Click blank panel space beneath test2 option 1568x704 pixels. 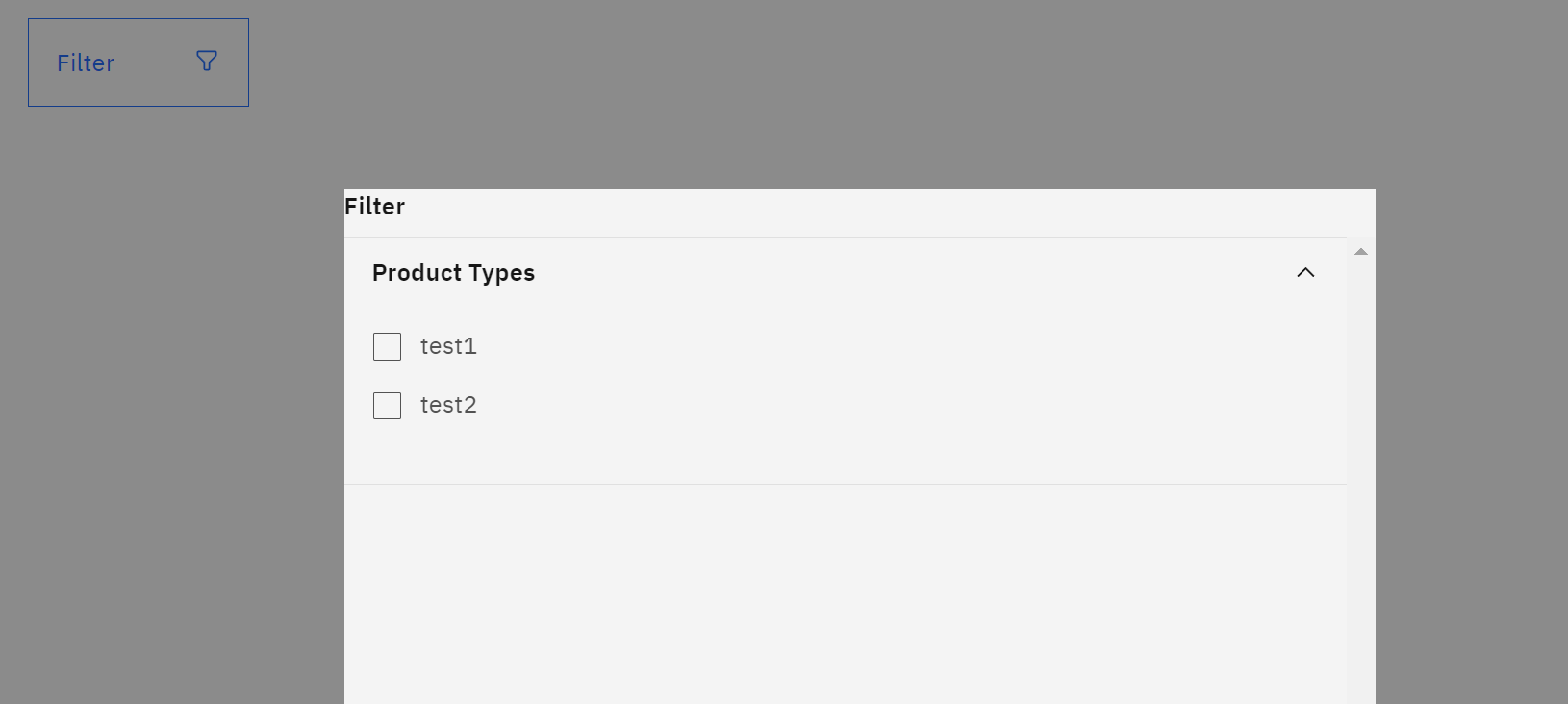846,452
